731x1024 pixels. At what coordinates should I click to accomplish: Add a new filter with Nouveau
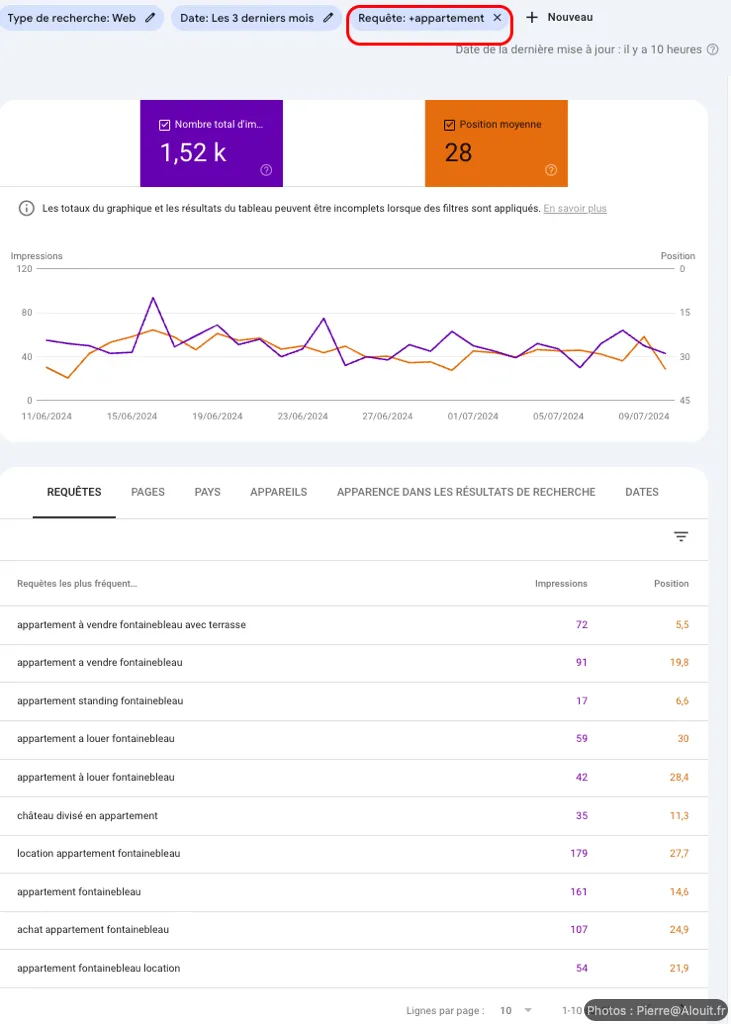click(560, 17)
